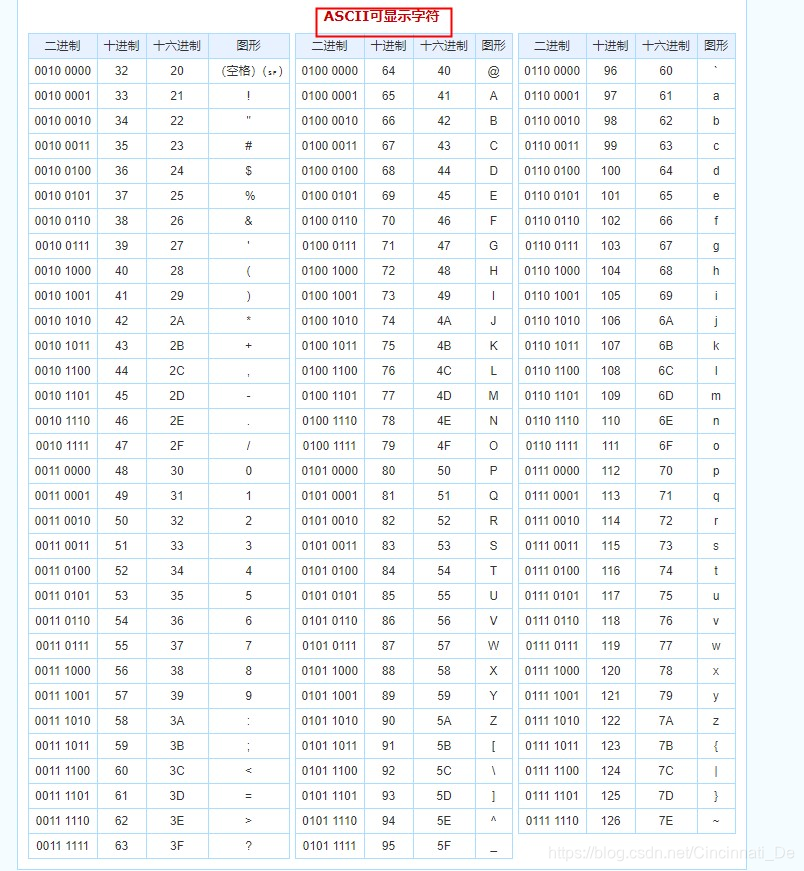Select the '%' glyph cell
The height and width of the screenshot is (871, 804).
pos(249,196)
